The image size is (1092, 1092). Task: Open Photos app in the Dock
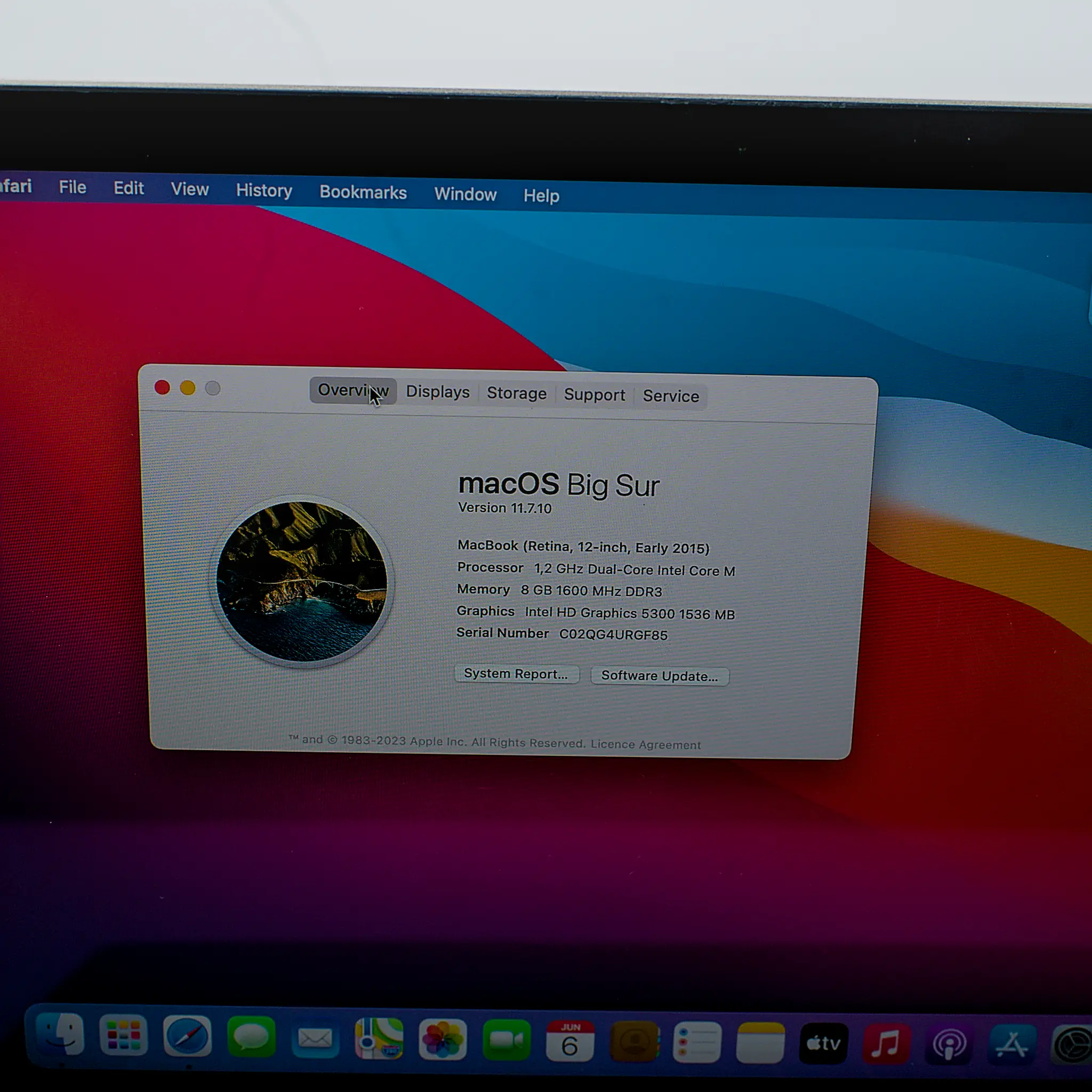coord(443,1040)
